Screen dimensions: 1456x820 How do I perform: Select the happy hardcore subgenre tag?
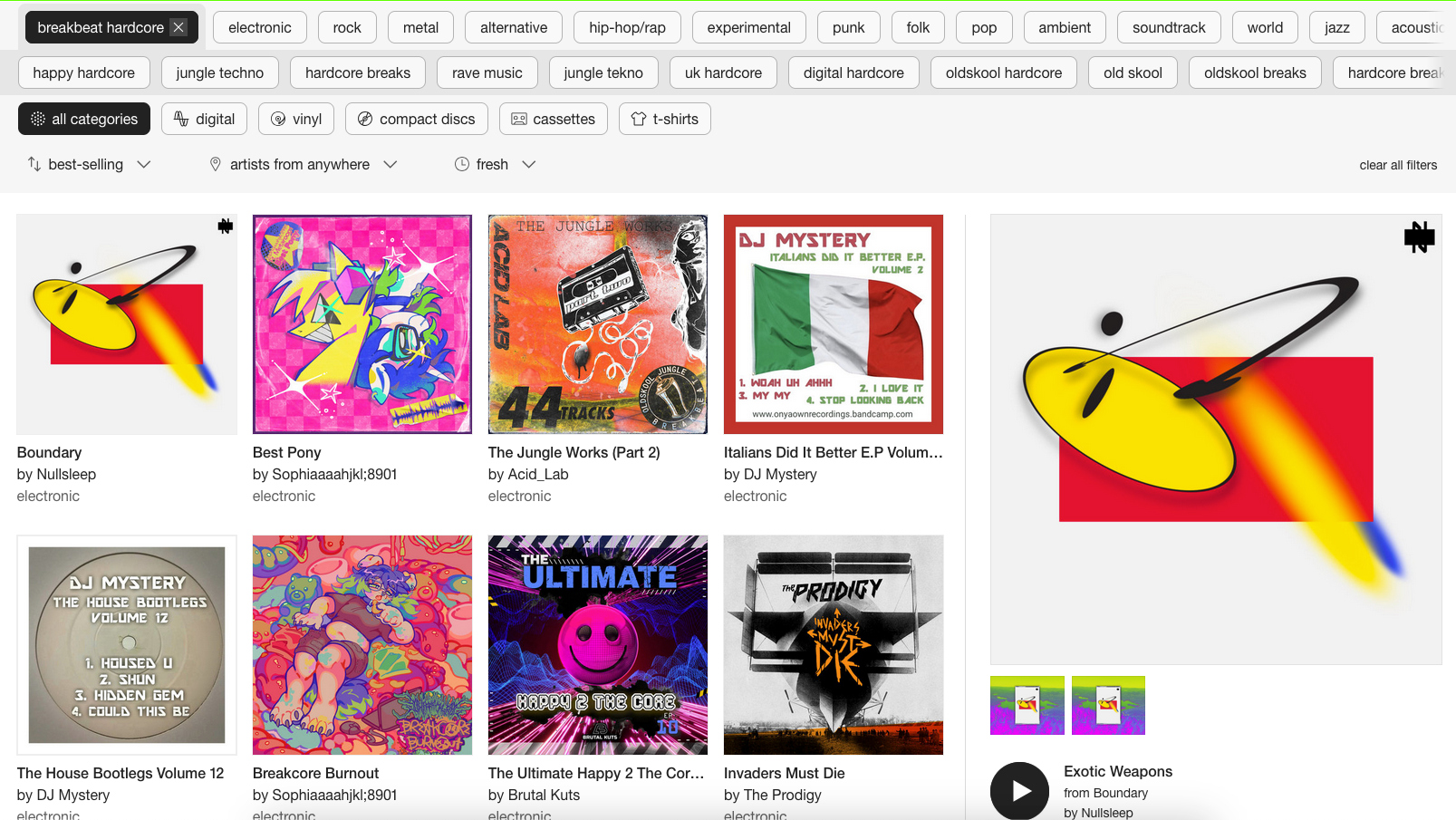coord(83,72)
